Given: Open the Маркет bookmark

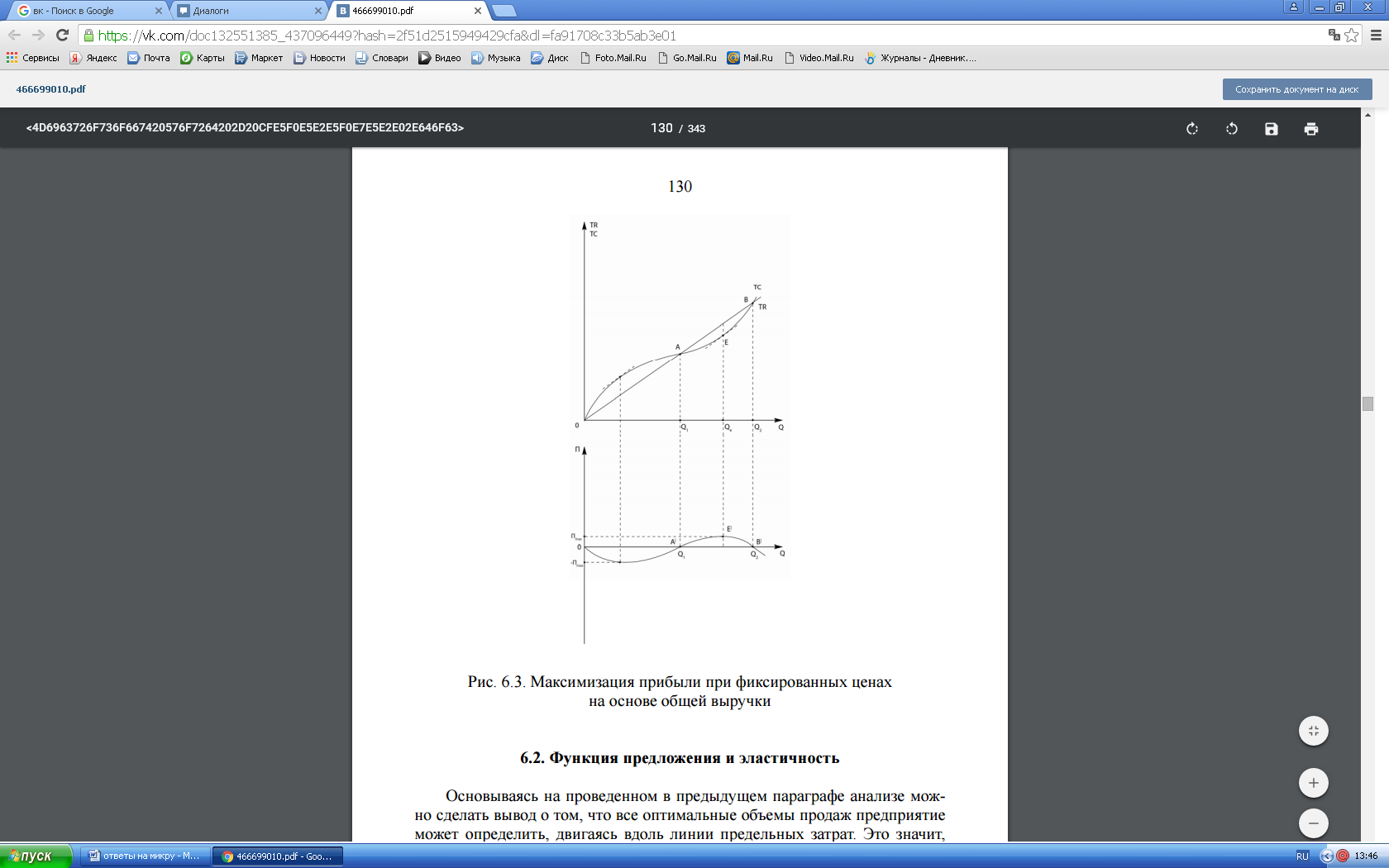Looking at the screenshot, I should pos(259,58).
